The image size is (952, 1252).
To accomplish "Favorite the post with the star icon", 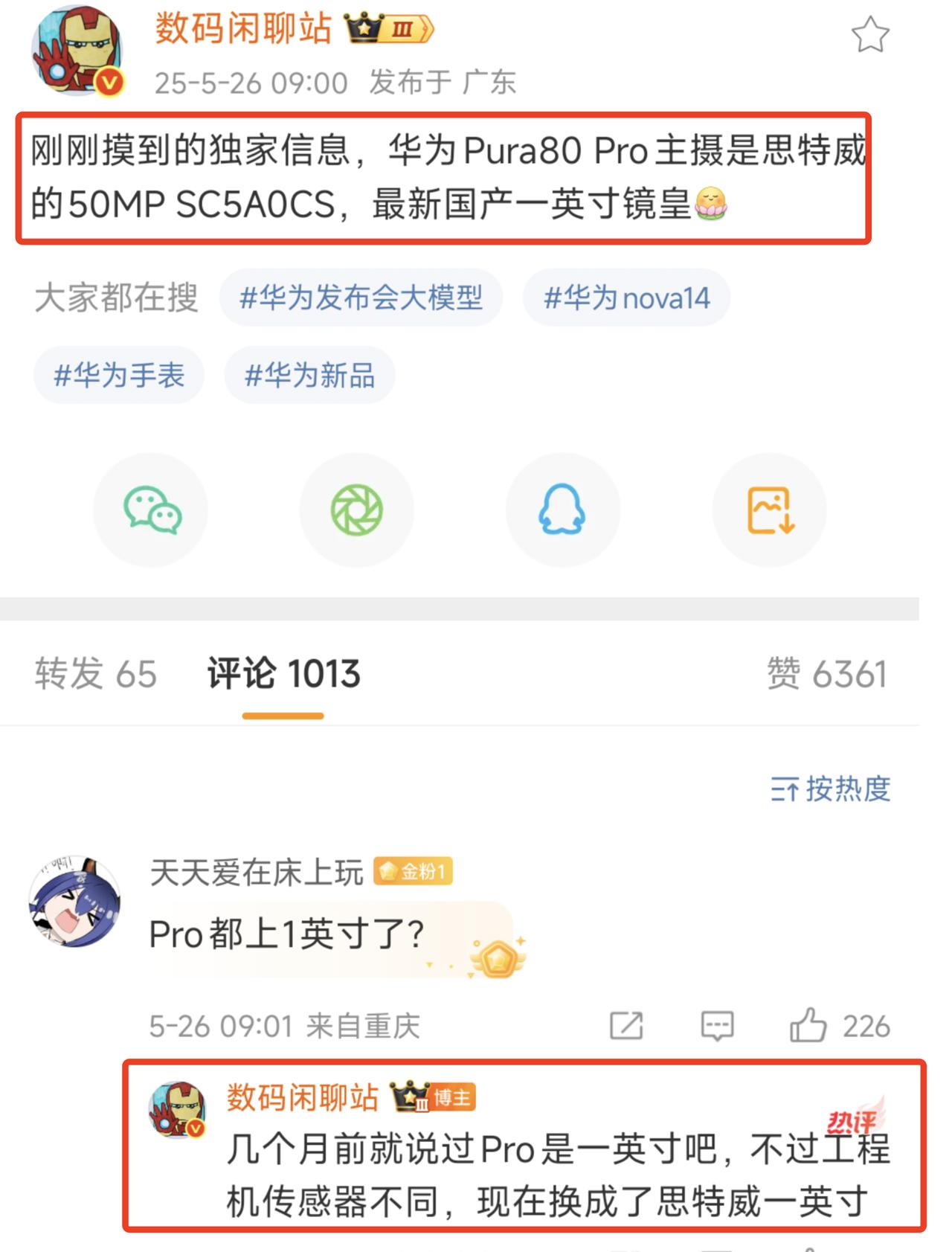I will pos(869,35).
